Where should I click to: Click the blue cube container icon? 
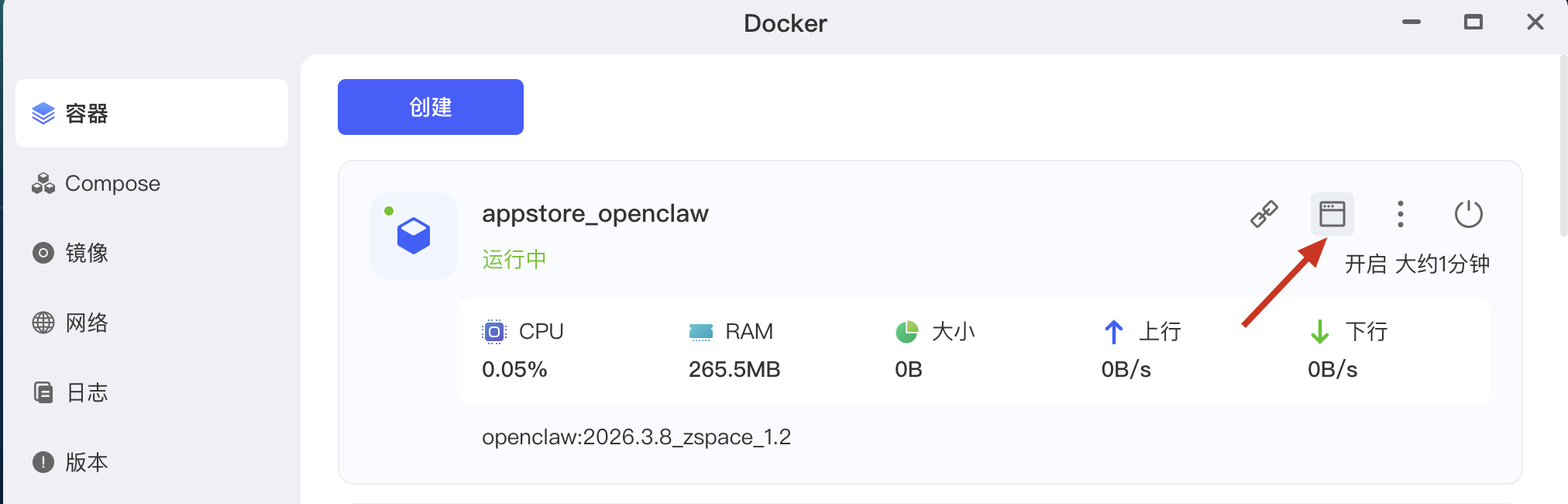(414, 236)
